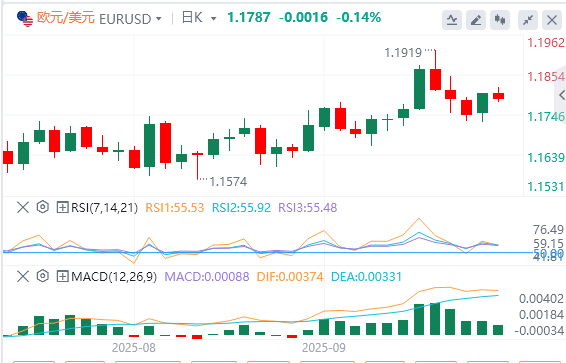Click the current price 1.1787
The width and height of the screenshot is (566, 363).
(x=249, y=17)
